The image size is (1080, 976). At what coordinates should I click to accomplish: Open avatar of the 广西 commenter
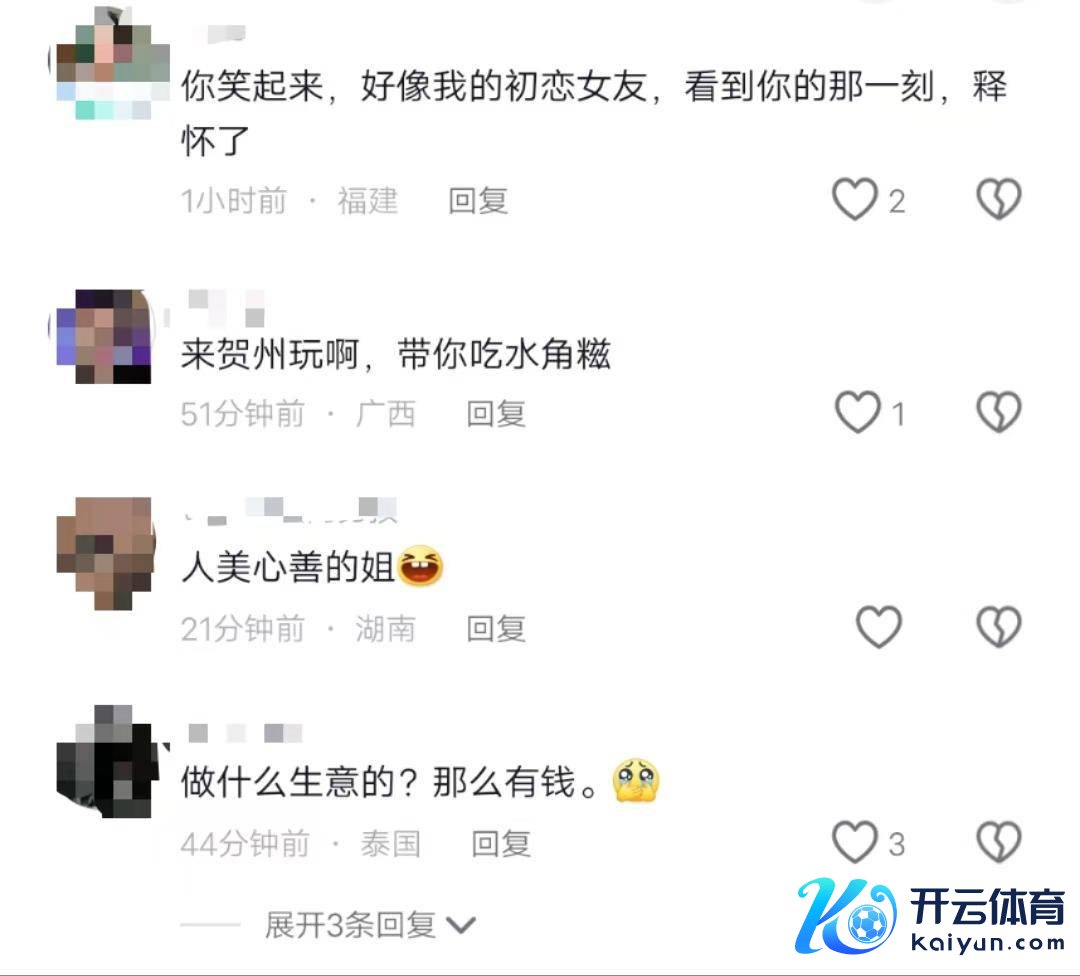pyautogui.click(x=105, y=336)
